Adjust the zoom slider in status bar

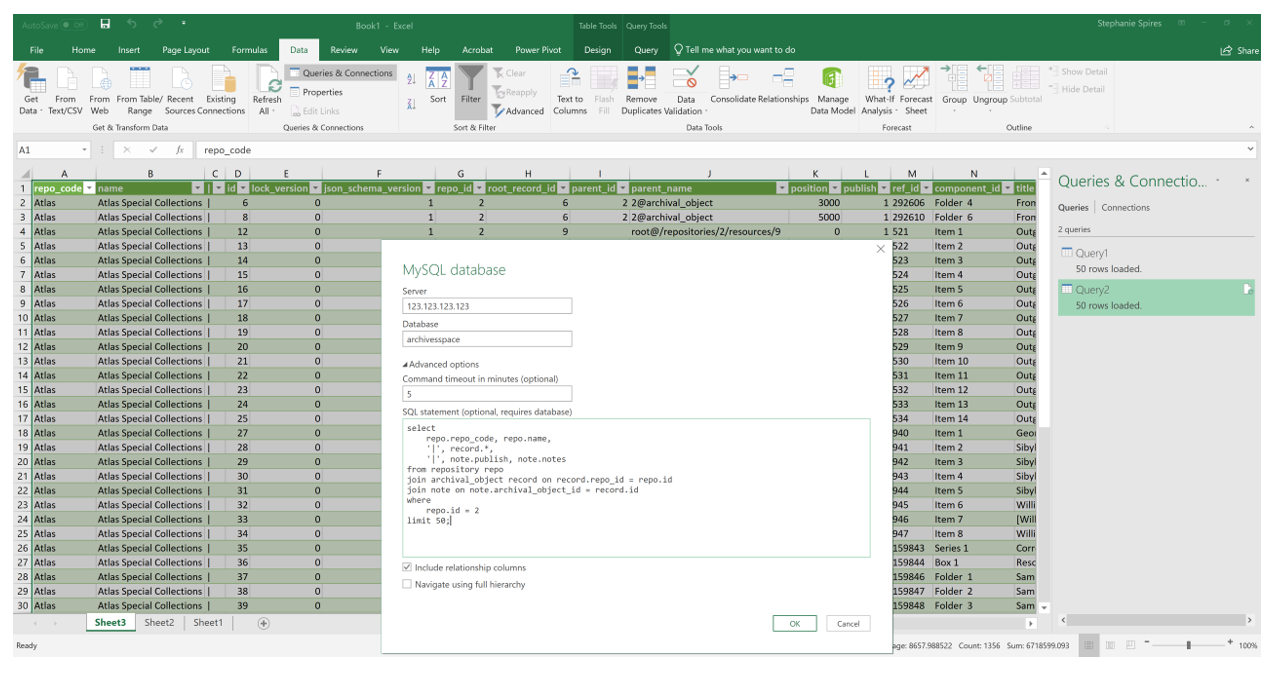point(1190,645)
